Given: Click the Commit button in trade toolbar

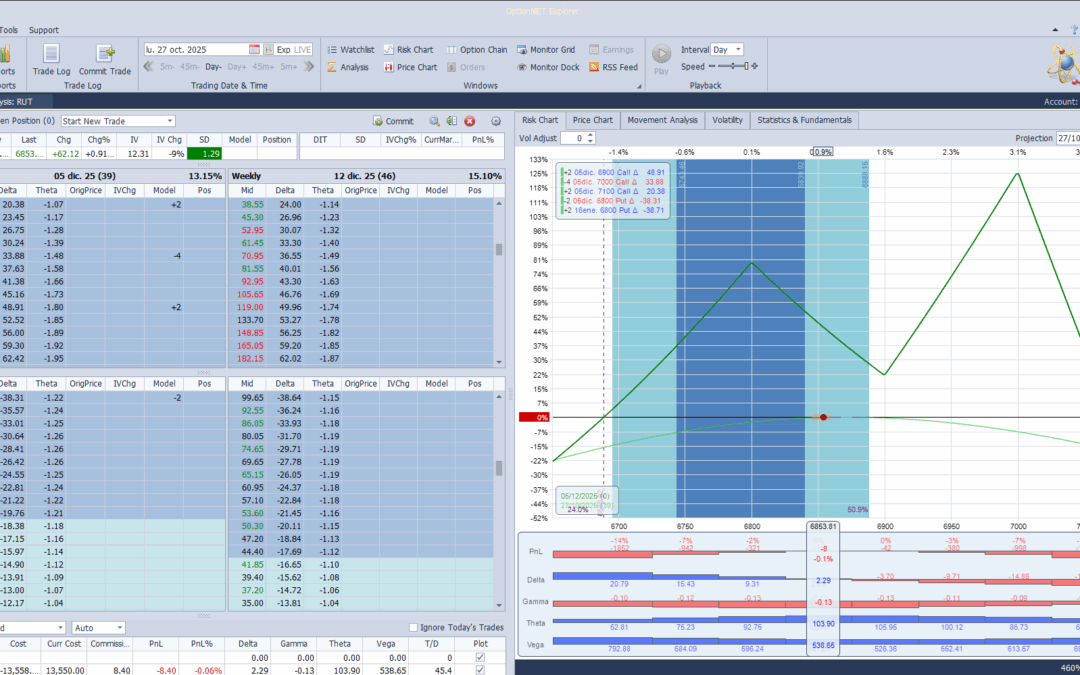Looking at the screenshot, I should click(x=393, y=121).
